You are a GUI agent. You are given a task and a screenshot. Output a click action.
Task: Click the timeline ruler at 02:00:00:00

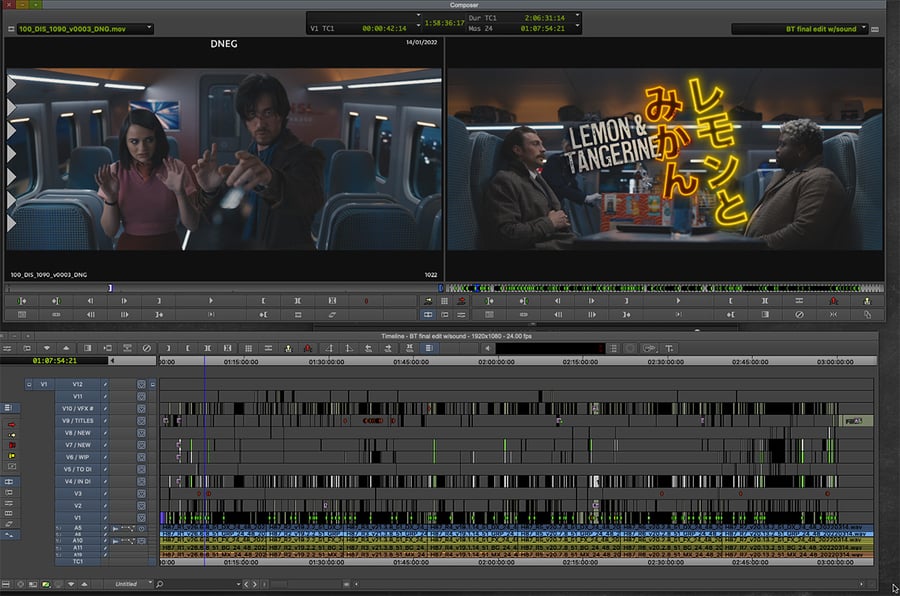coord(496,362)
